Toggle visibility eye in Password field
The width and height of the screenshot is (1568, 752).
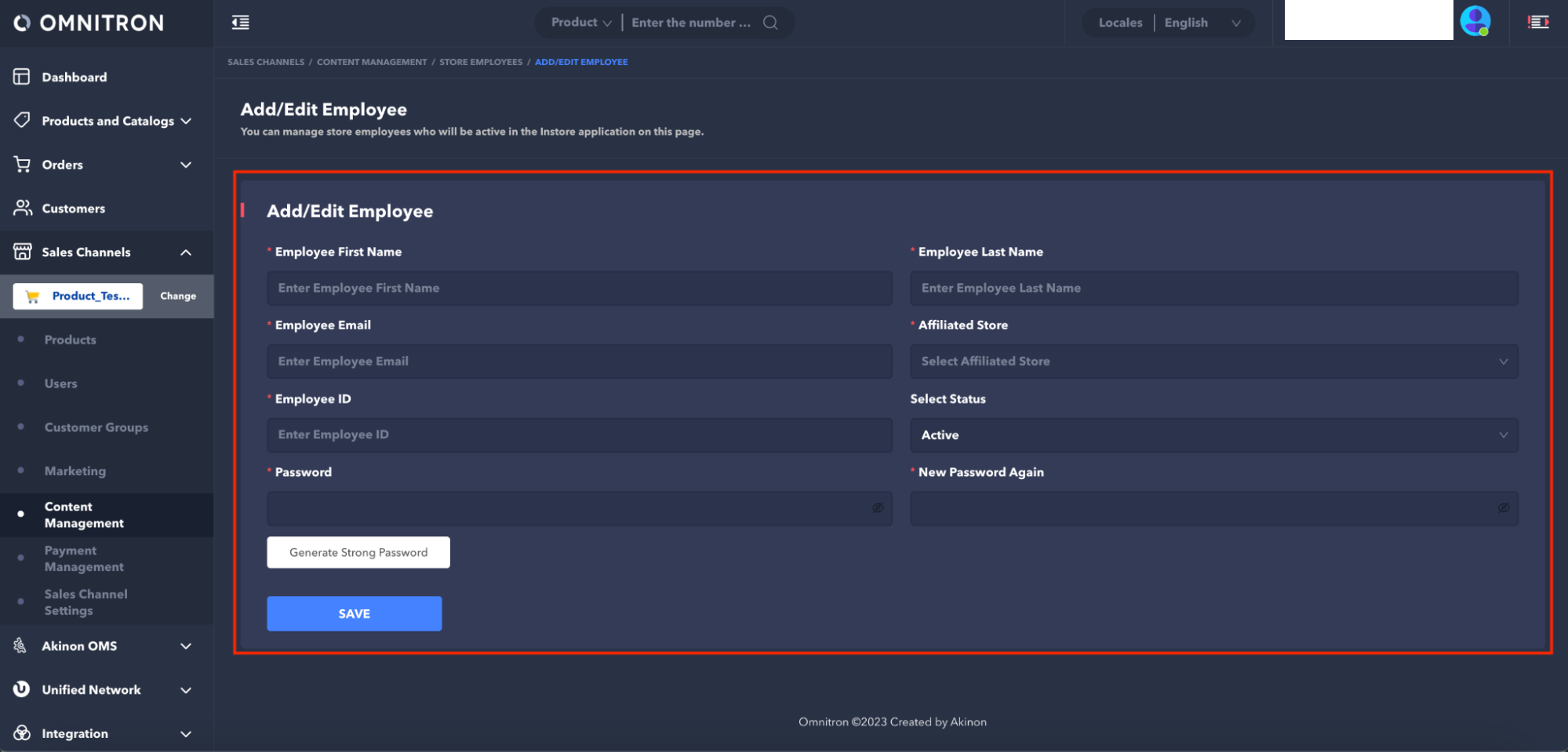coord(878,508)
